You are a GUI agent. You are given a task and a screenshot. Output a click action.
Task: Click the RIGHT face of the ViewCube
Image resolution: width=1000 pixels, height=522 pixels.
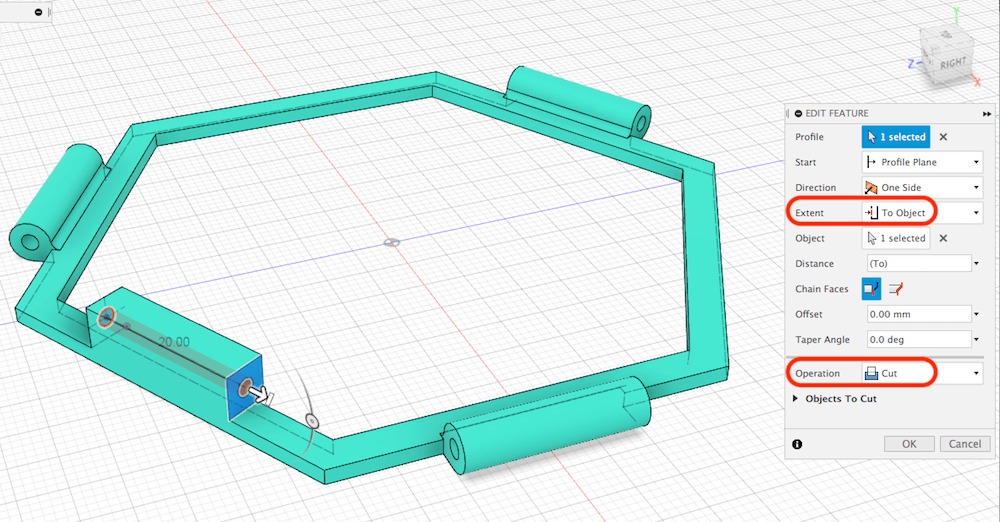[x=951, y=63]
